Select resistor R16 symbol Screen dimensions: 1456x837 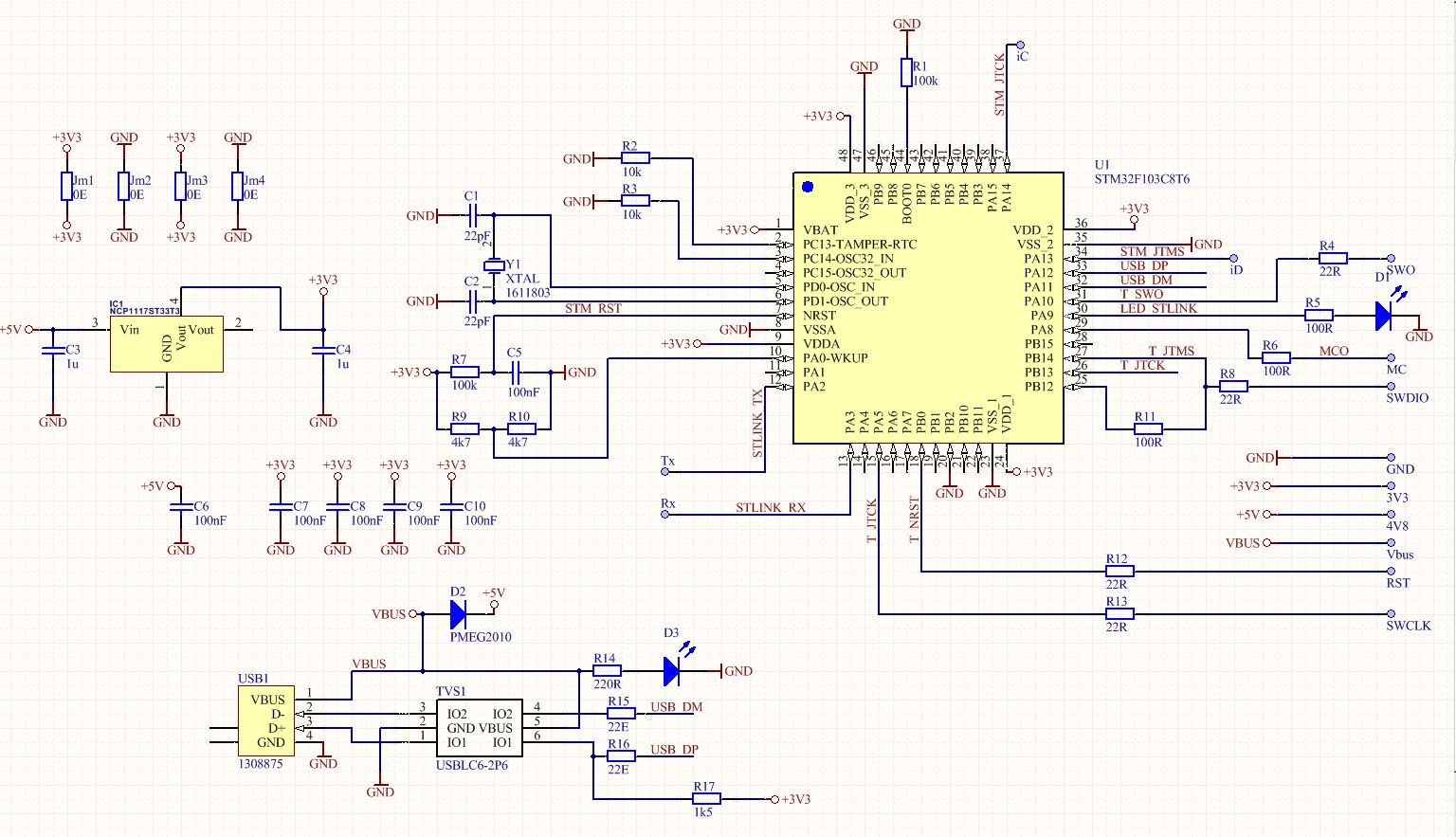tap(621, 755)
